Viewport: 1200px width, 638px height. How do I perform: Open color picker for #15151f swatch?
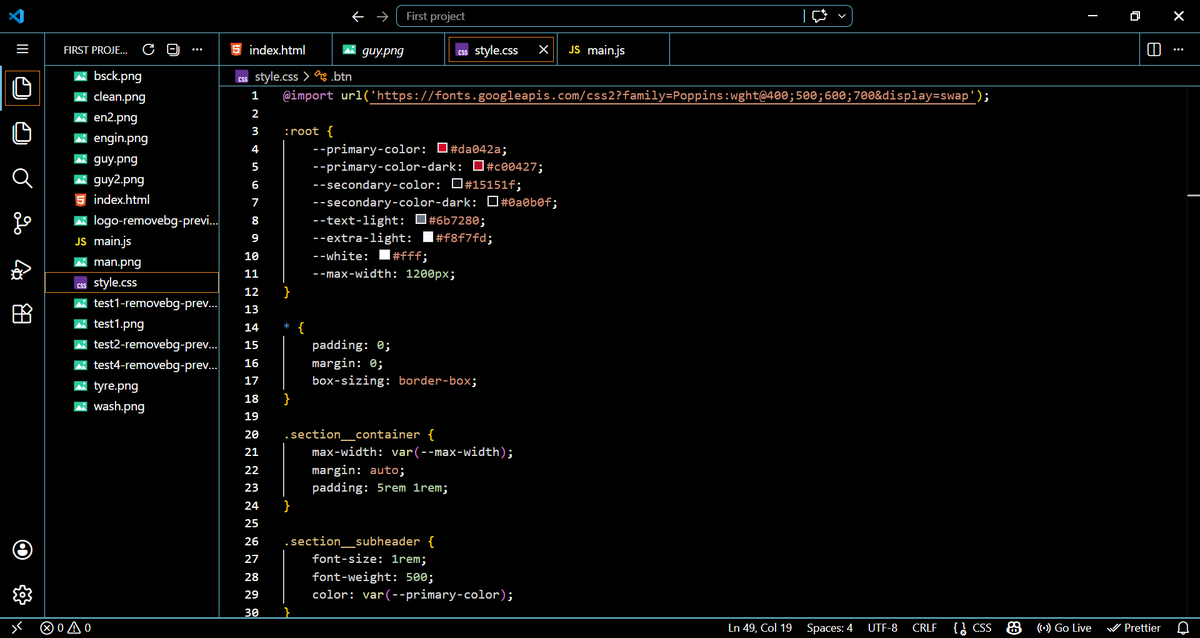457,184
